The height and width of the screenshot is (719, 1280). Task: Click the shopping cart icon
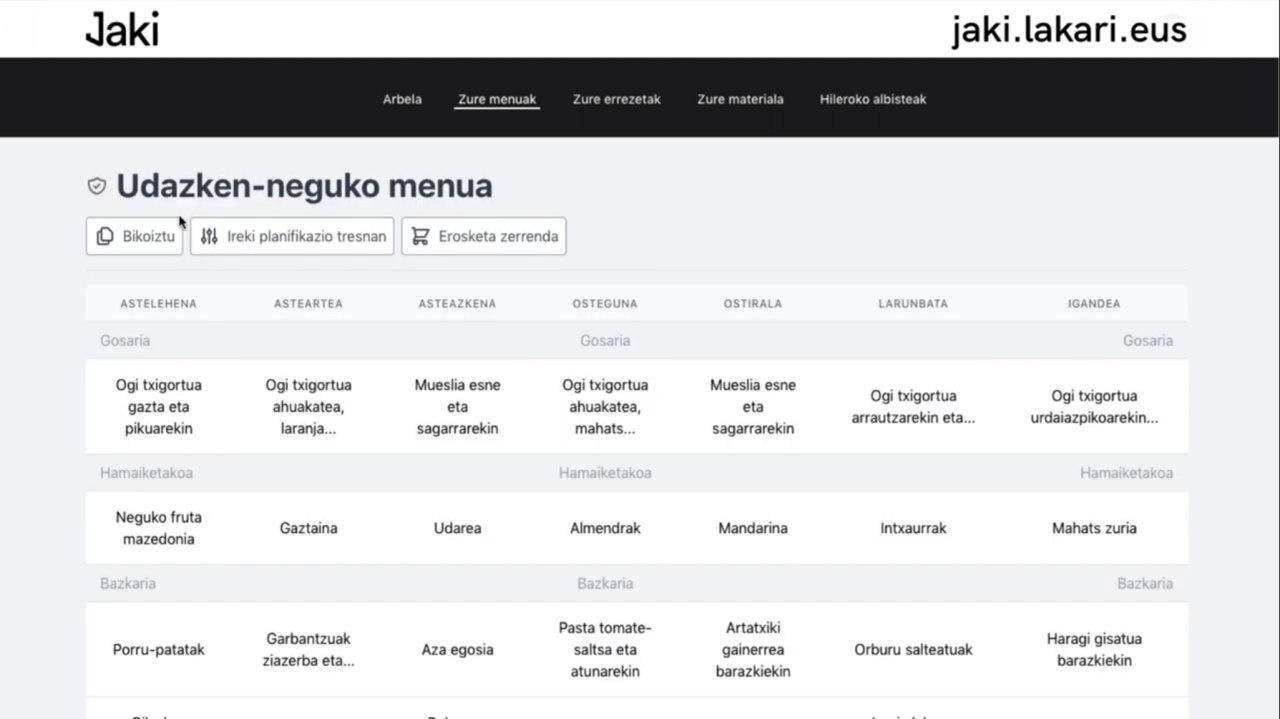(x=420, y=237)
